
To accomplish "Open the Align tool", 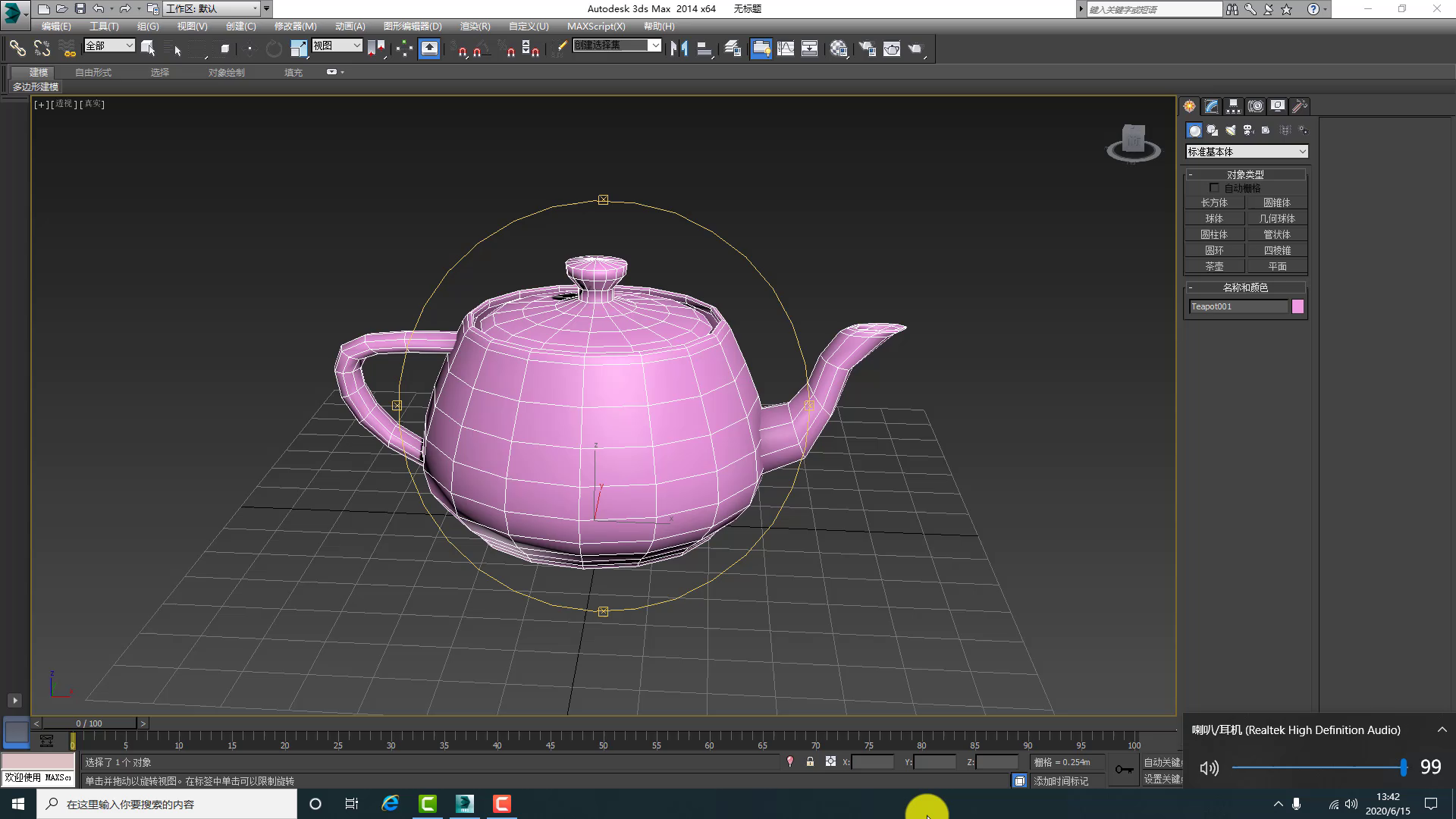I will (704, 49).
